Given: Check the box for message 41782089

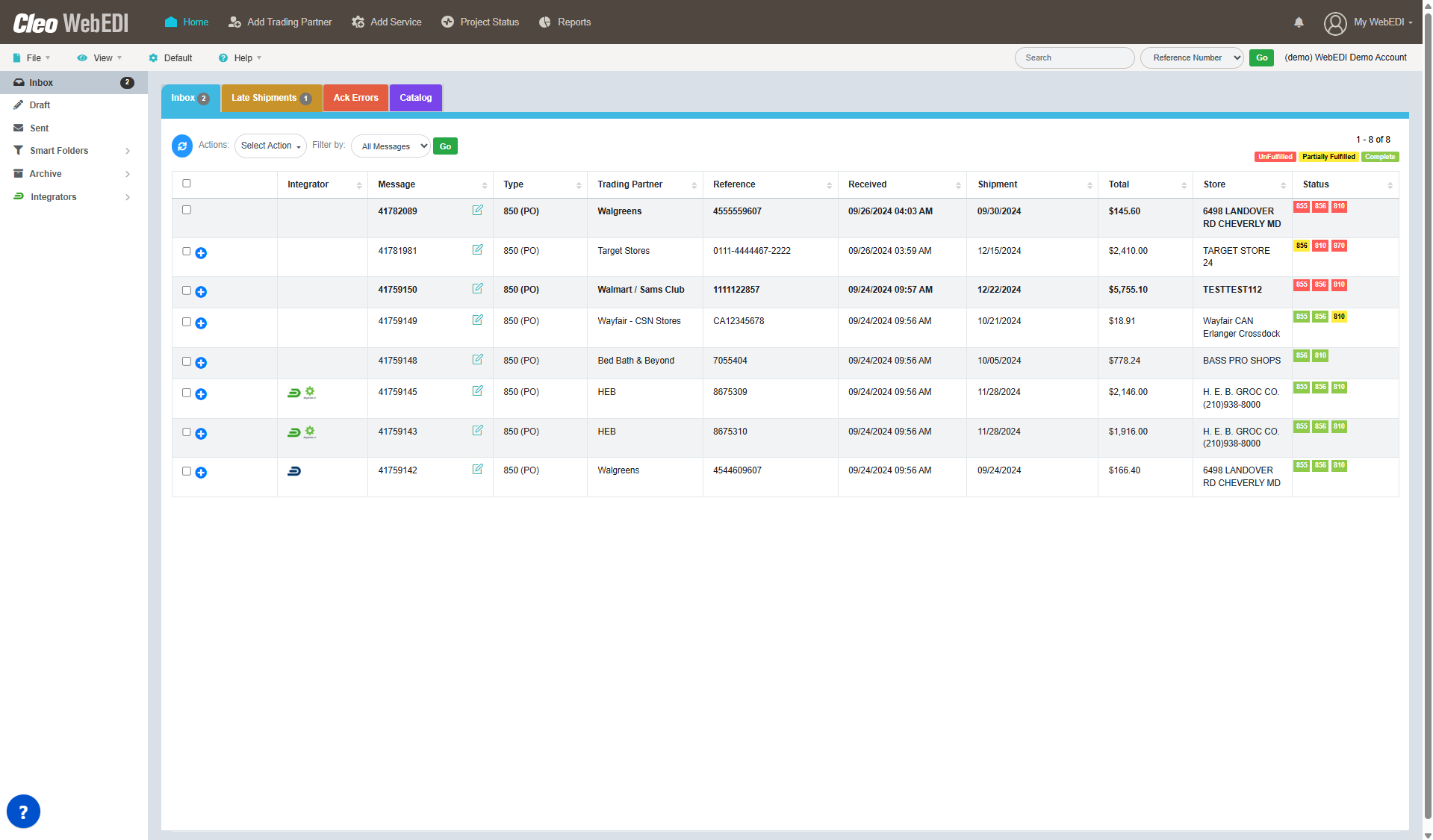Looking at the screenshot, I should tap(187, 211).
